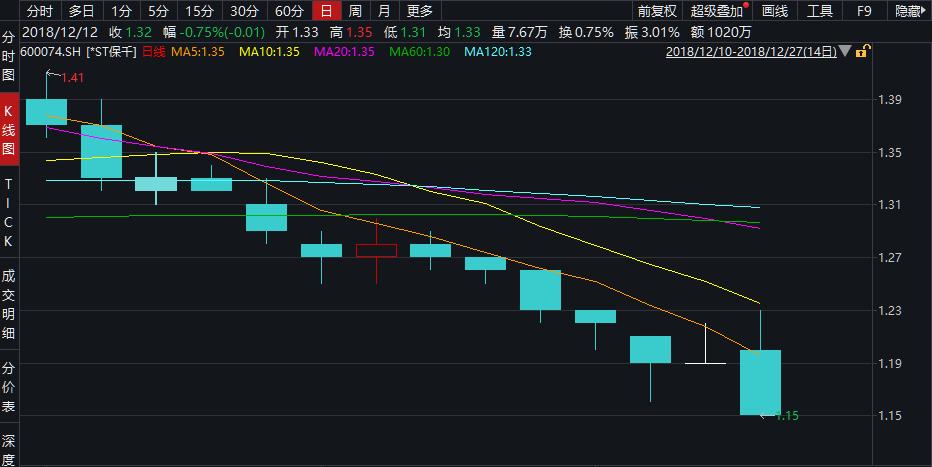Open the 更多 more periods menu
932x467 pixels.
click(x=420, y=11)
